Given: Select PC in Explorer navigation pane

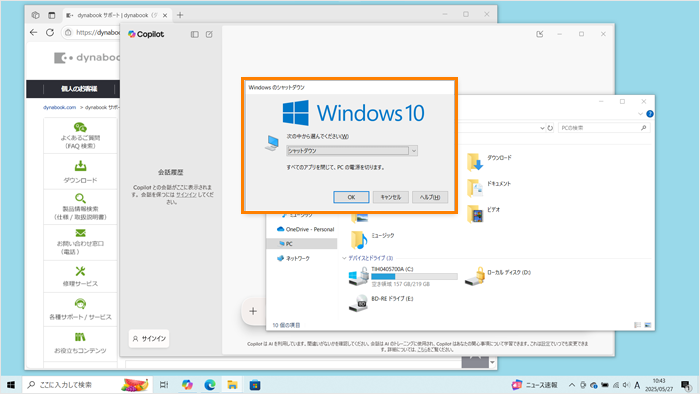Looking at the screenshot, I should 302,244.
